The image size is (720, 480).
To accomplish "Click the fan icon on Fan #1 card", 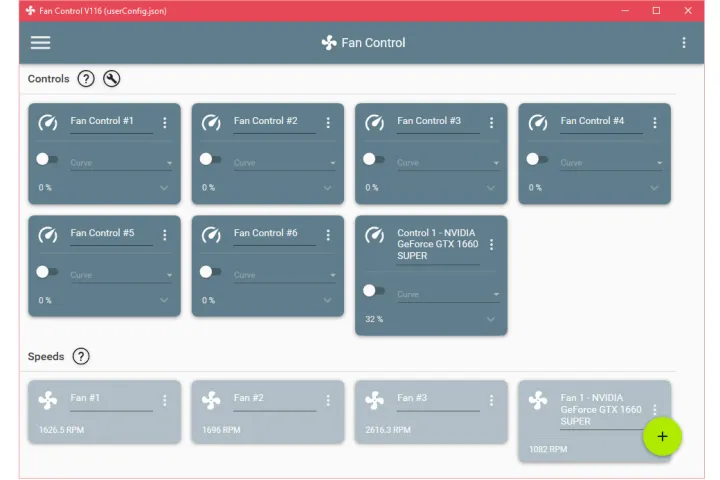I will 48,400.
